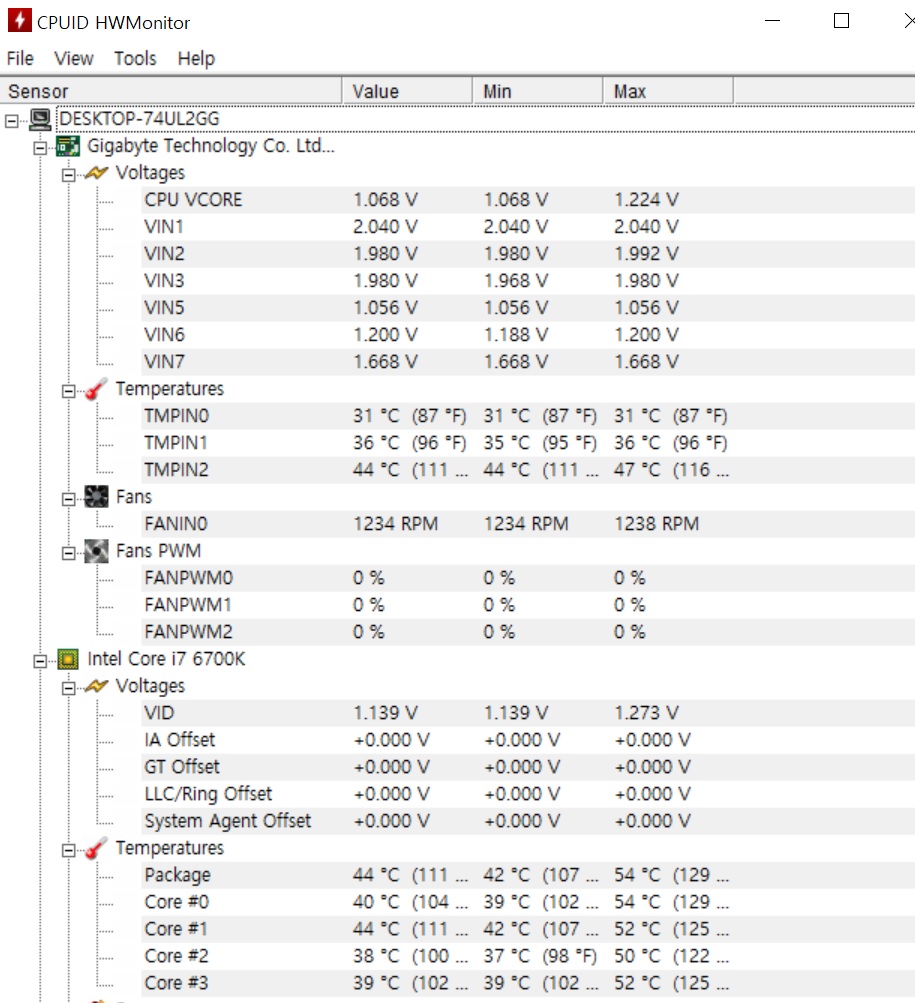Click the Intel Temperatures thermometer icon

[x=96, y=848]
